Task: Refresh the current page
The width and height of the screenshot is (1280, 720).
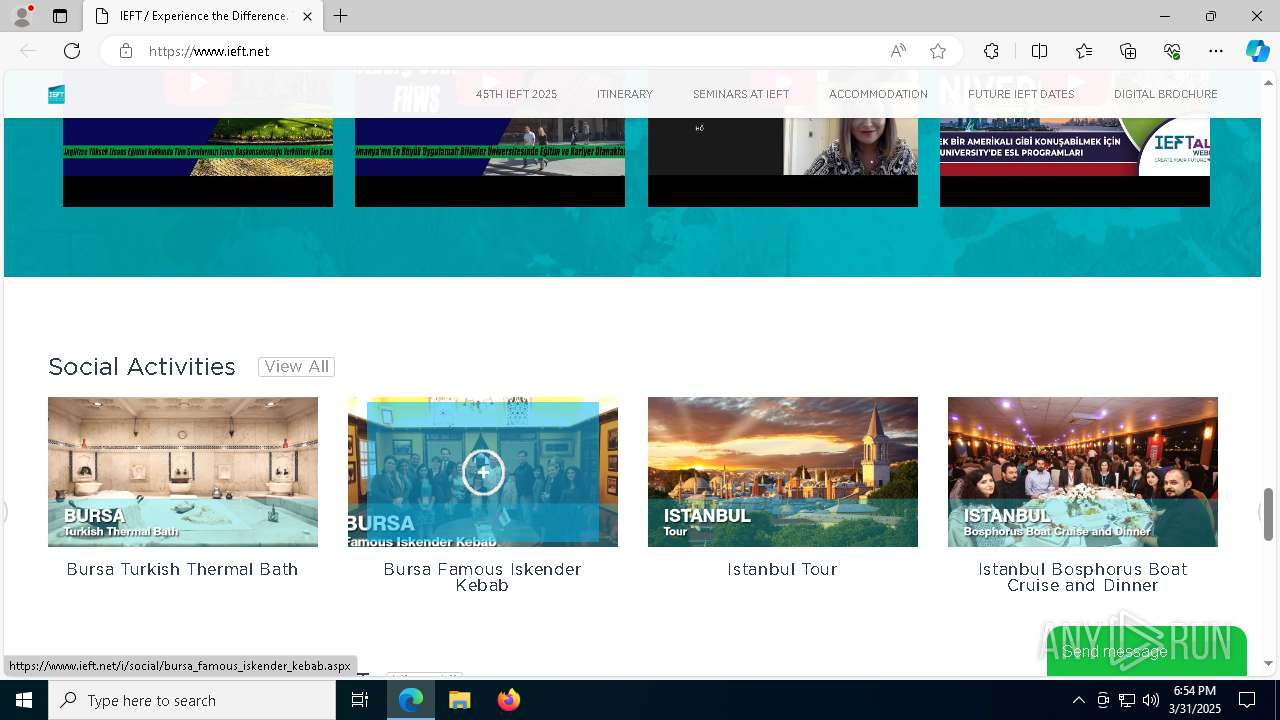Action: coord(72,51)
